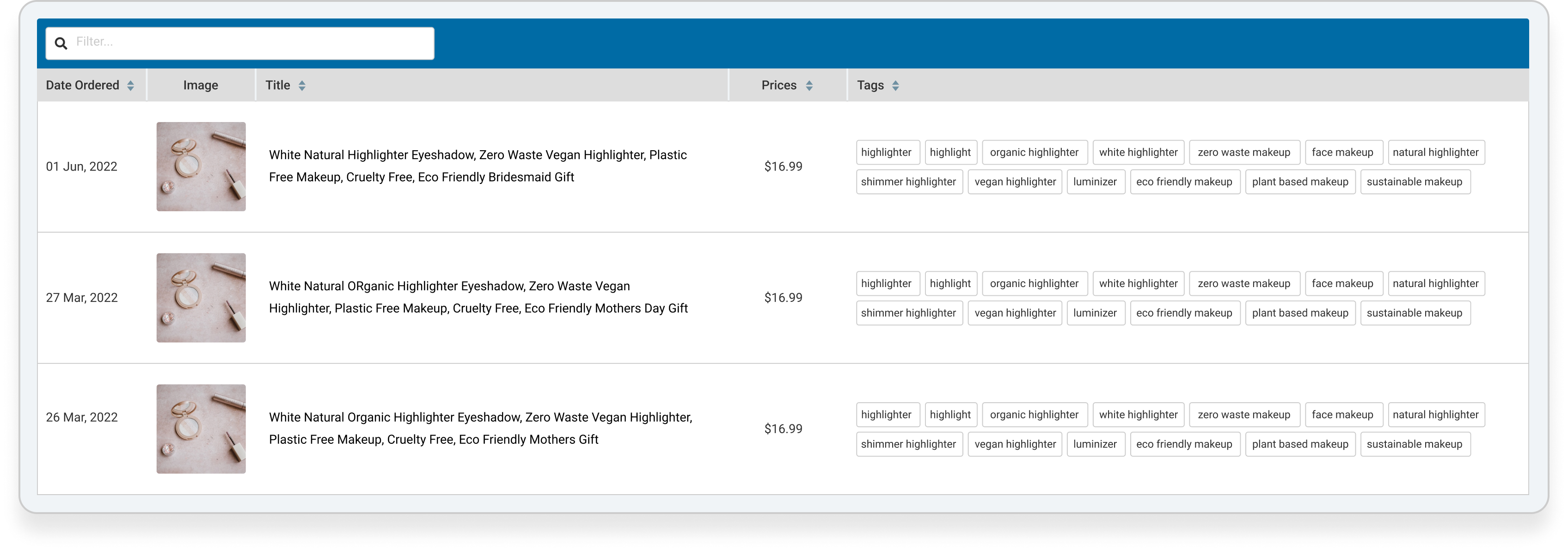The width and height of the screenshot is (1568, 551).
Task: Click 'shimmer highlighter' tag in 01 Jun row
Action: pyautogui.click(x=909, y=182)
